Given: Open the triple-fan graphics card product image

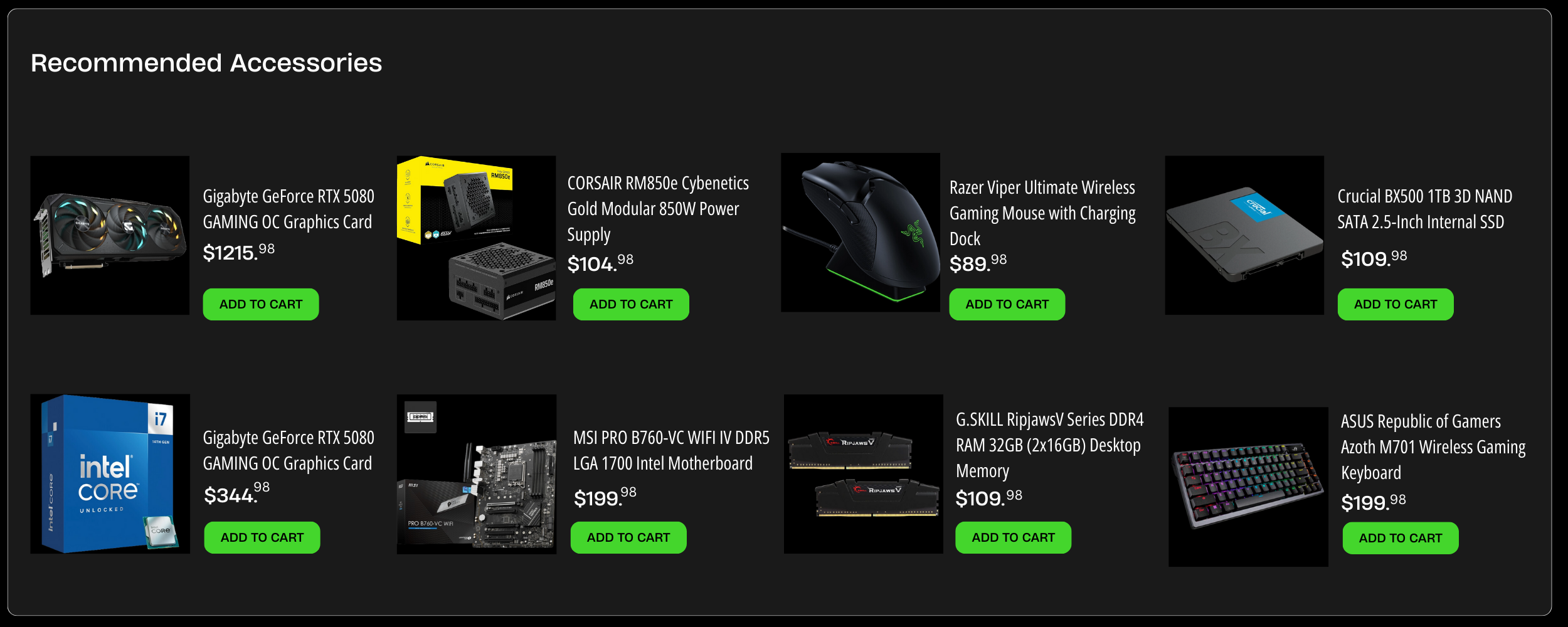Looking at the screenshot, I should tap(110, 235).
